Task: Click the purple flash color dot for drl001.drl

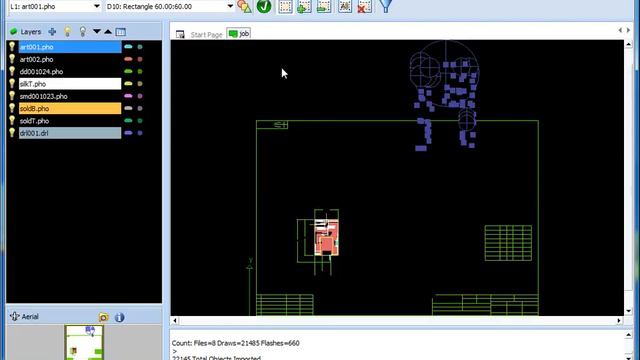Action: point(140,133)
